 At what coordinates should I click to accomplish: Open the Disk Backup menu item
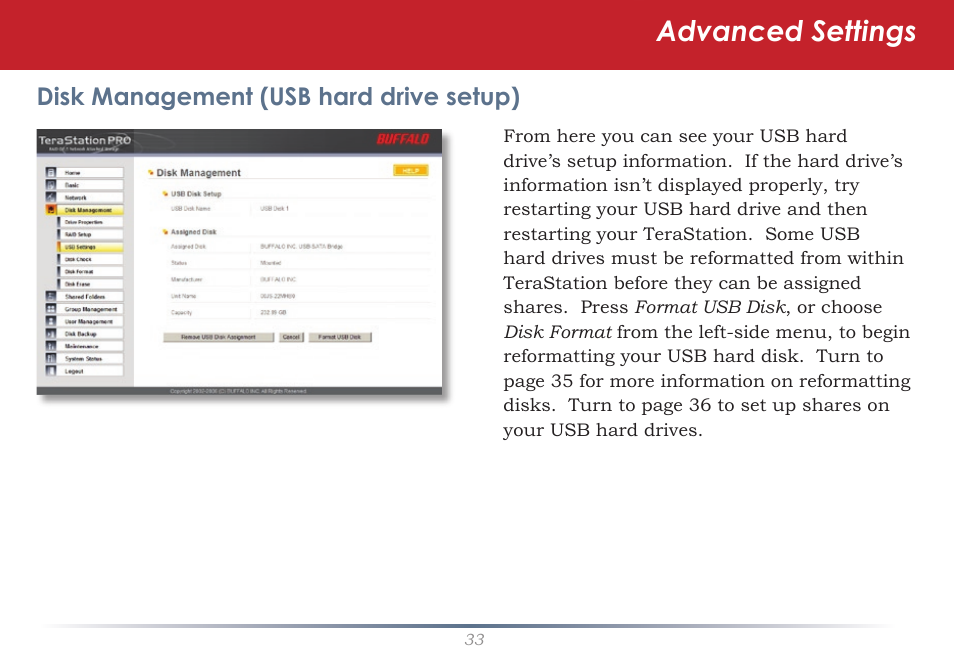click(91, 334)
